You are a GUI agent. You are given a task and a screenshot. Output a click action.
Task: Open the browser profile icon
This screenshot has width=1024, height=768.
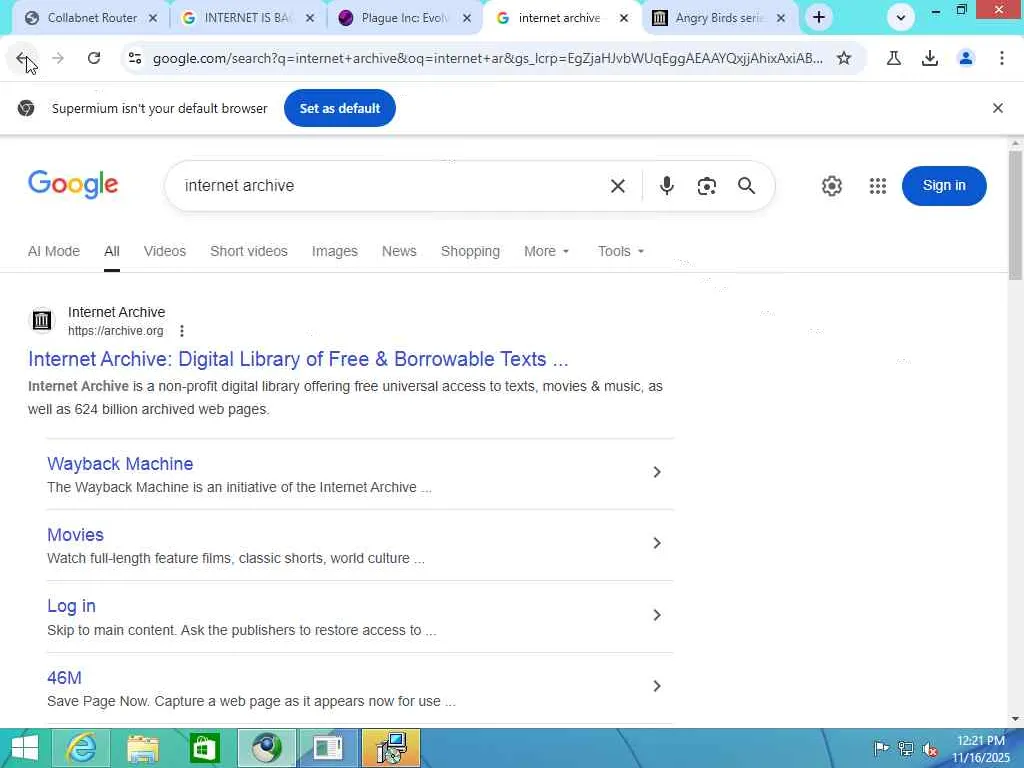pos(966,59)
